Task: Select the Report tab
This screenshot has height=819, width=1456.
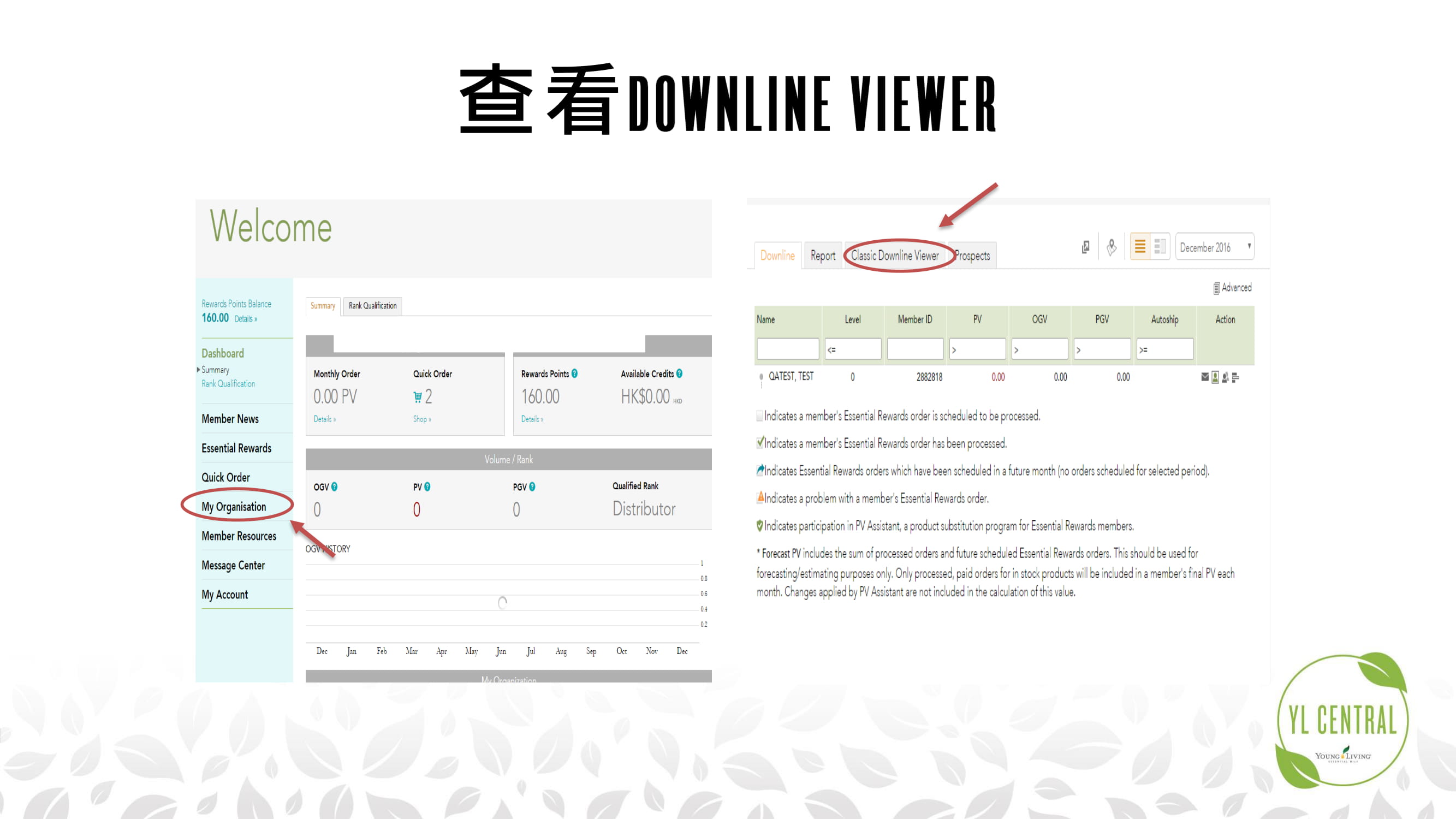Action: tap(822, 256)
